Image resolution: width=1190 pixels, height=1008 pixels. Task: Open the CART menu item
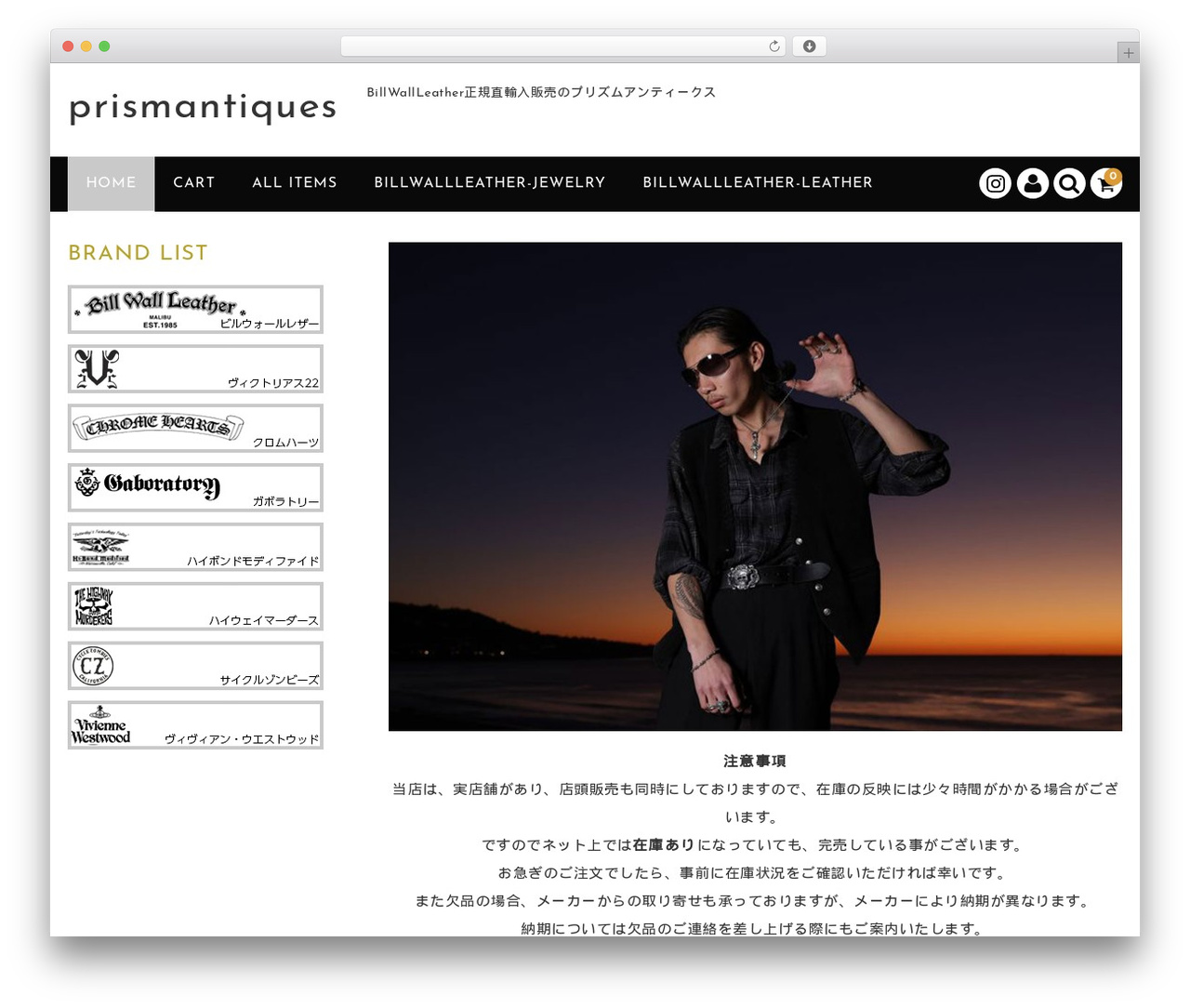194,183
